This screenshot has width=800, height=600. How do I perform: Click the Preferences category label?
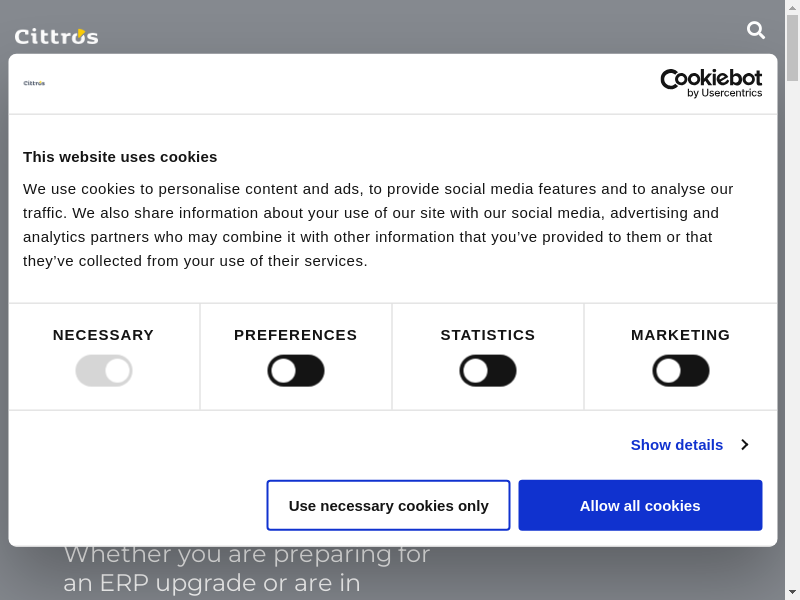[x=296, y=335]
